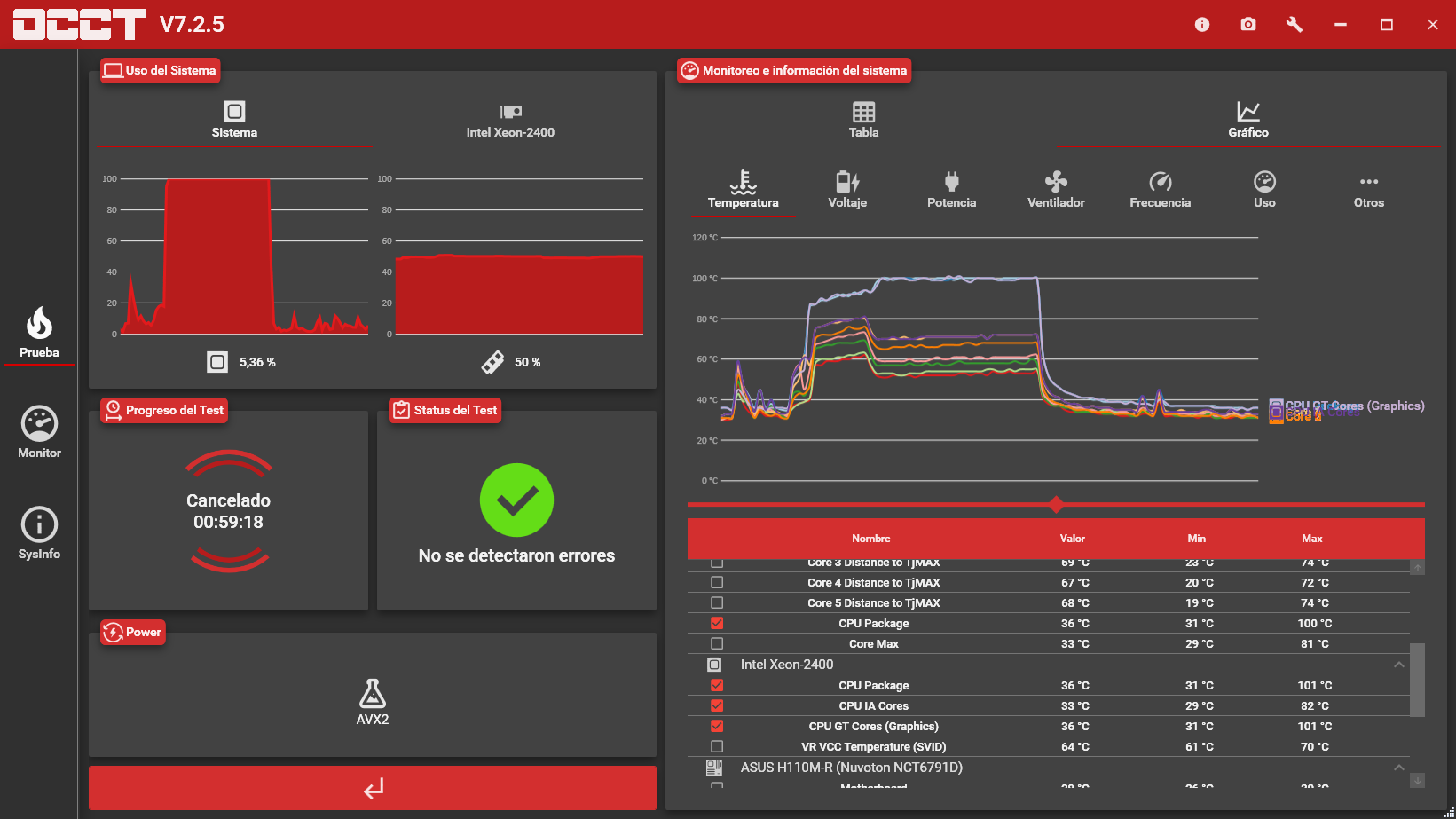Select the Intel Xeon-2400 usage tab
This screenshot has height=819, width=1456.
(510, 120)
